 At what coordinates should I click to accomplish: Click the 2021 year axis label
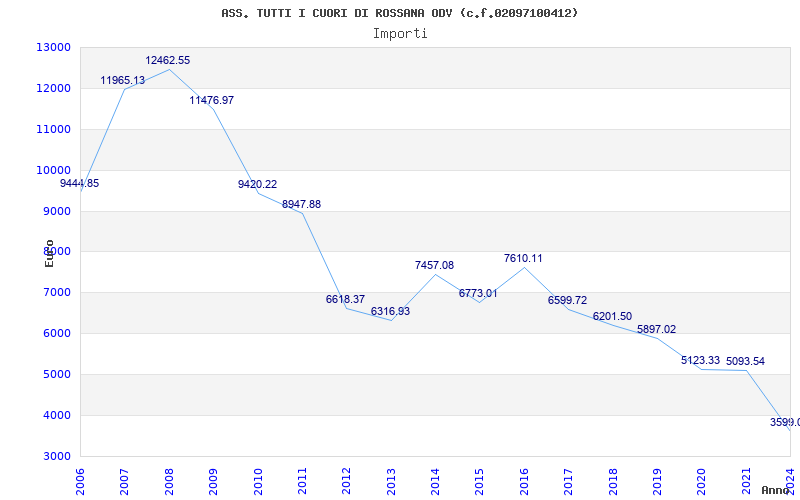pyautogui.click(x=746, y=481)
